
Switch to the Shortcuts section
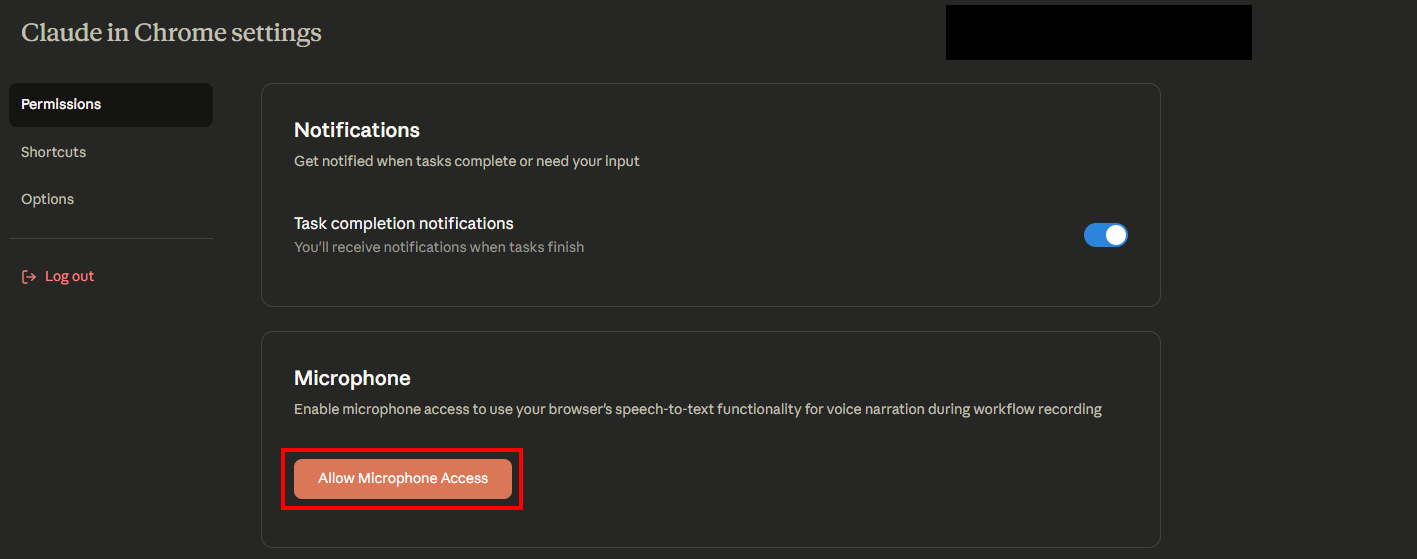[x=54, y=152]
